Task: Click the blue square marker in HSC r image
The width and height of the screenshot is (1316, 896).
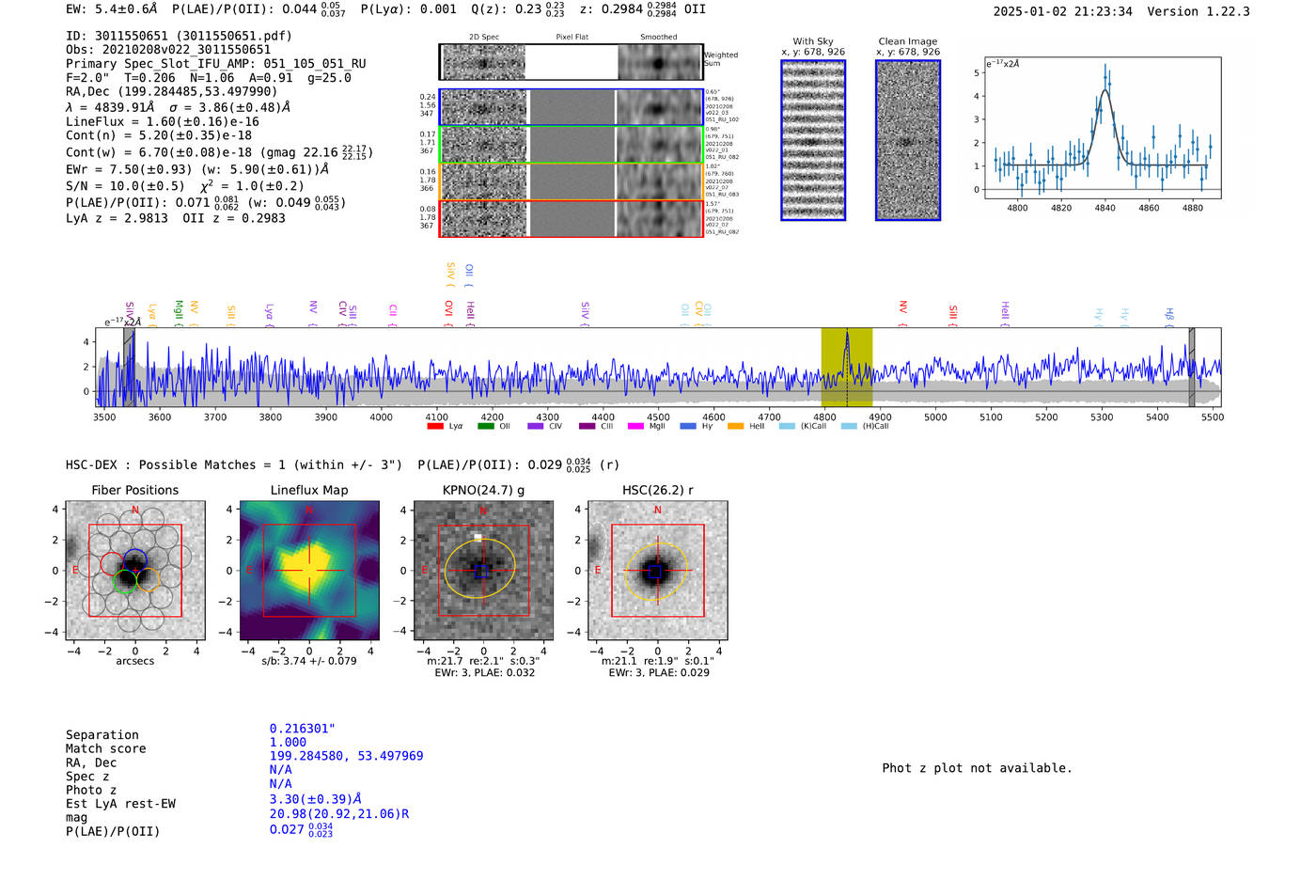Action: tap(655, 572)
